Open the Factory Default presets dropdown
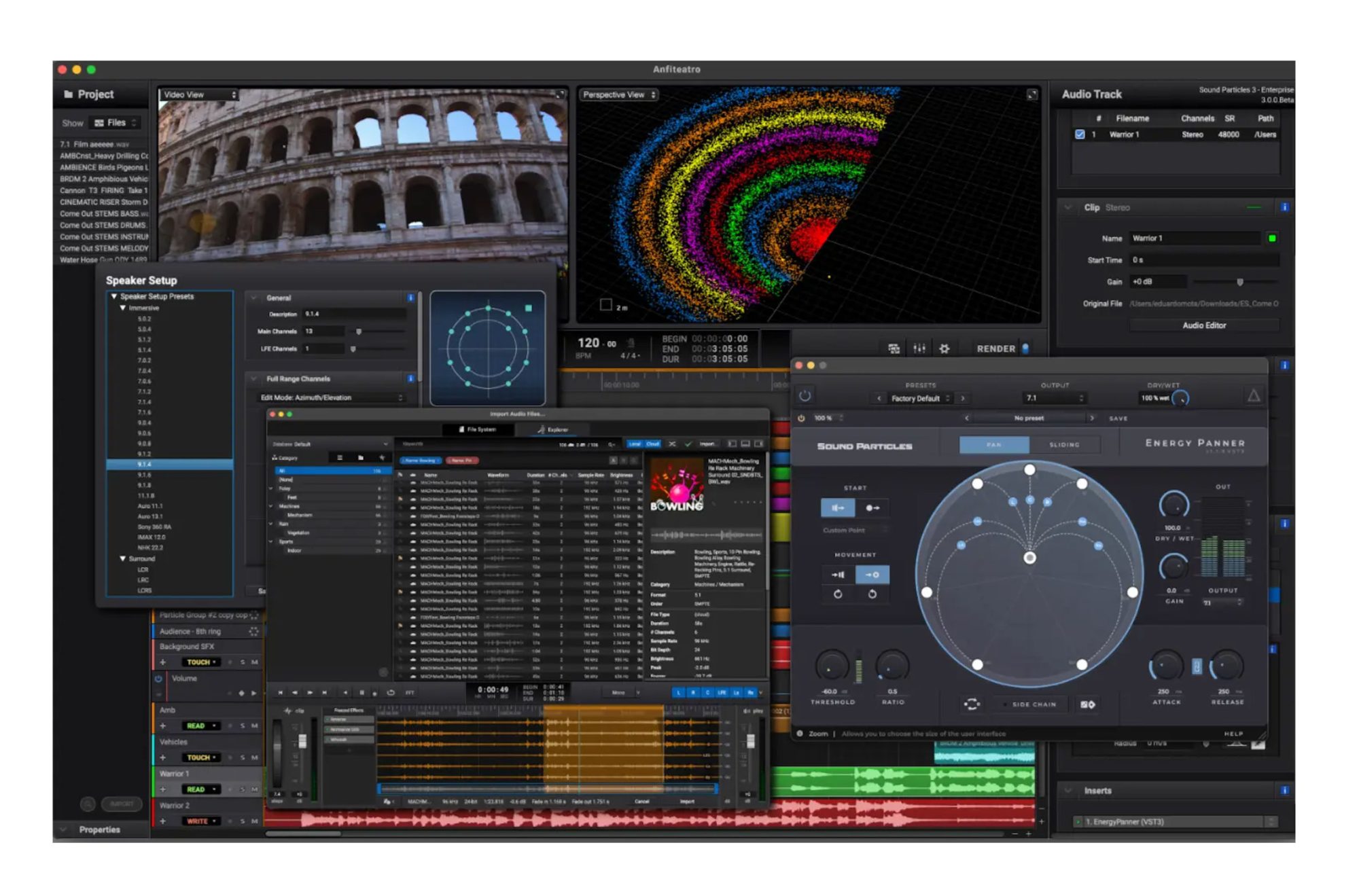This screenshot has width=1359, height=896. (920, 398)
